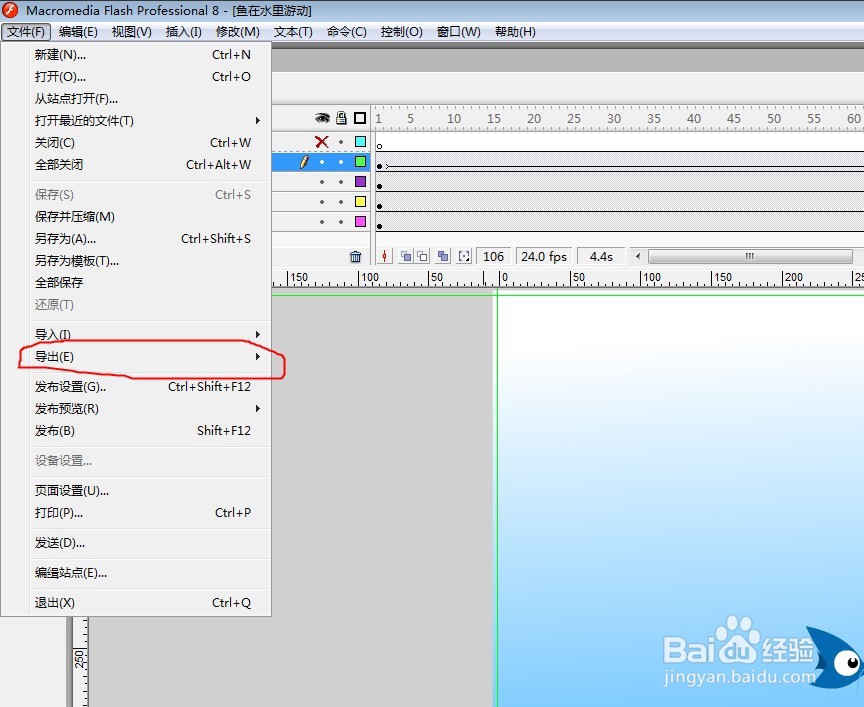Choose 新建(N)... menu entry
Viewport: 864px width, 707px height.
(149, 55)
